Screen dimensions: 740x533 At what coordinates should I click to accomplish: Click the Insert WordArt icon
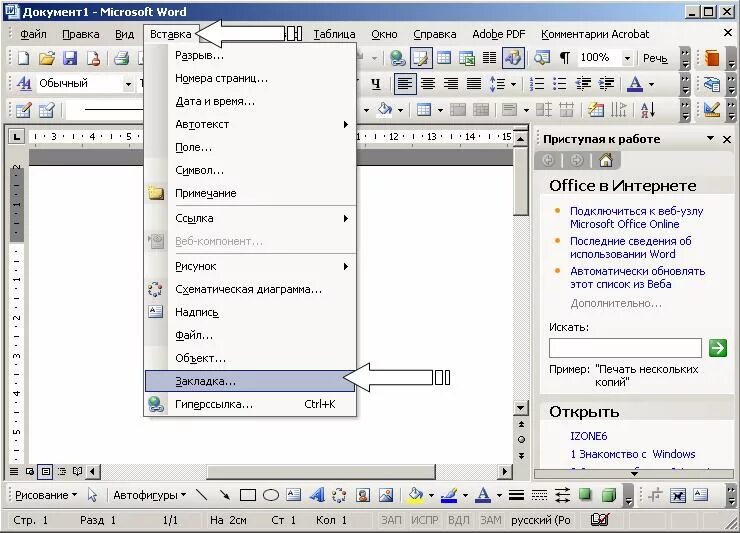[317, 495]
